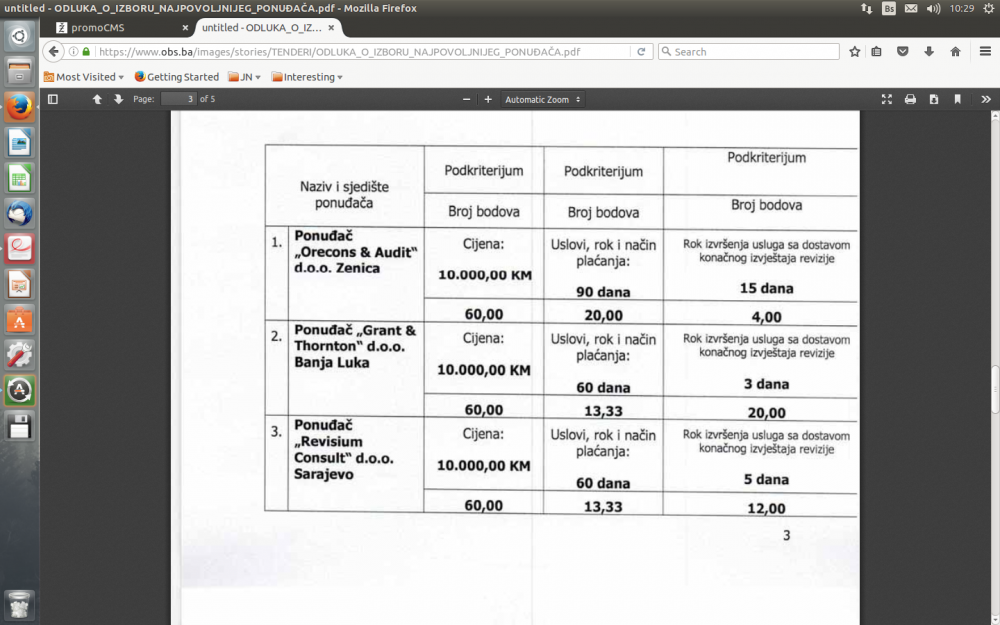The image size is (1000, 625).
Task: Open keyboard layout Bs indicator
Action: [889, 8]
